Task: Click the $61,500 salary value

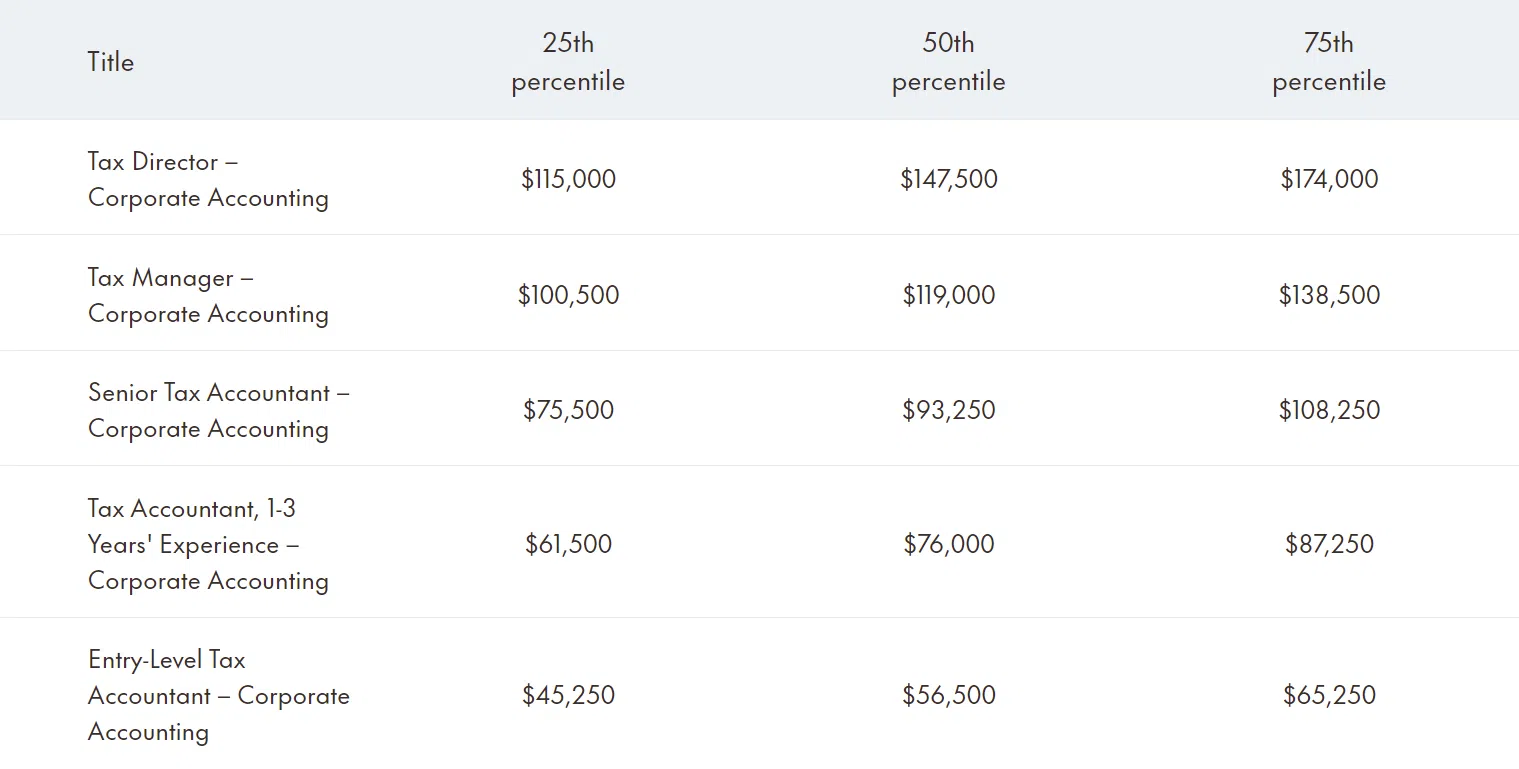Action: click(568, 545)
